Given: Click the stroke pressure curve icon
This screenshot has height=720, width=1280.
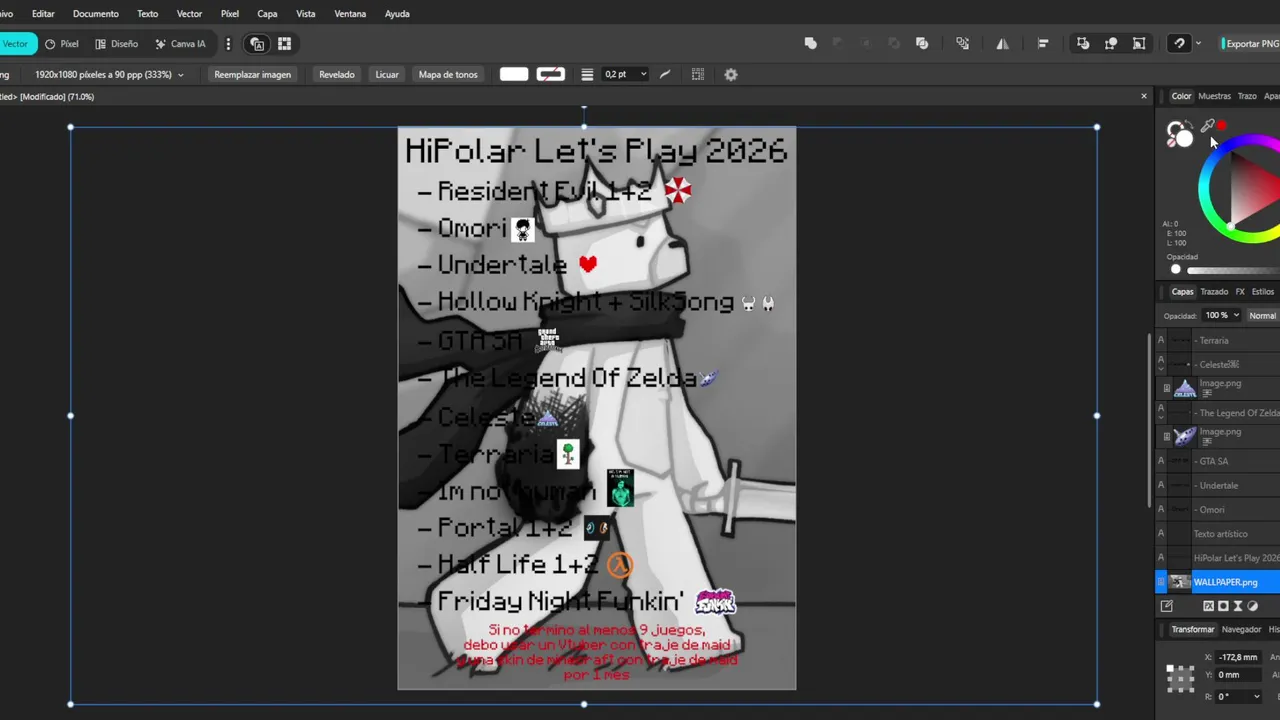Looking at the screenshot, I should [x=665, y=74].
